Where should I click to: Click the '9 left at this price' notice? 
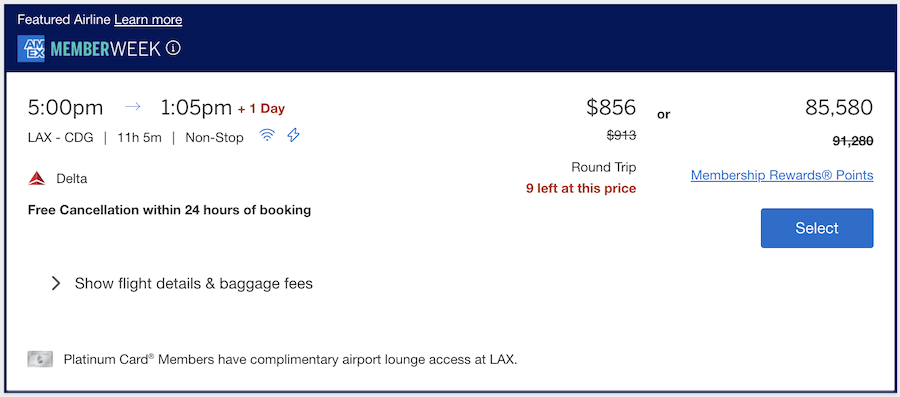[581, 188]
